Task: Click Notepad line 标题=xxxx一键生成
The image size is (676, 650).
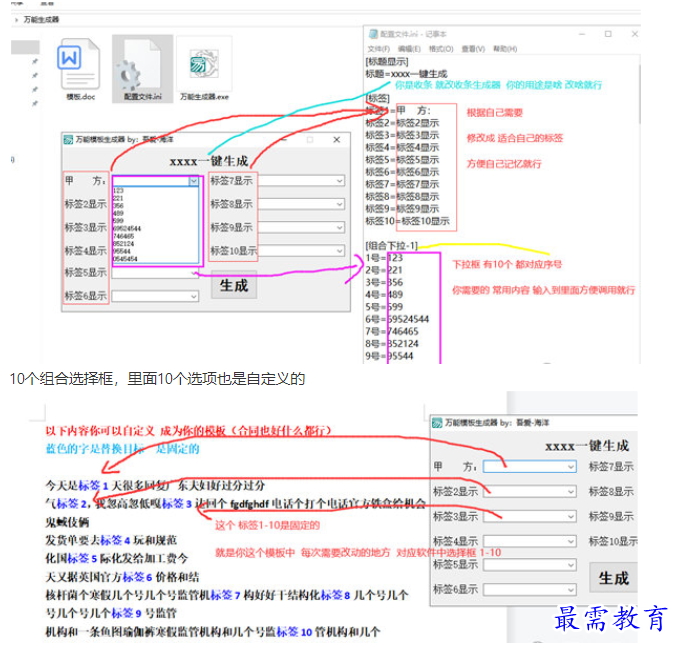Action: 406,74
